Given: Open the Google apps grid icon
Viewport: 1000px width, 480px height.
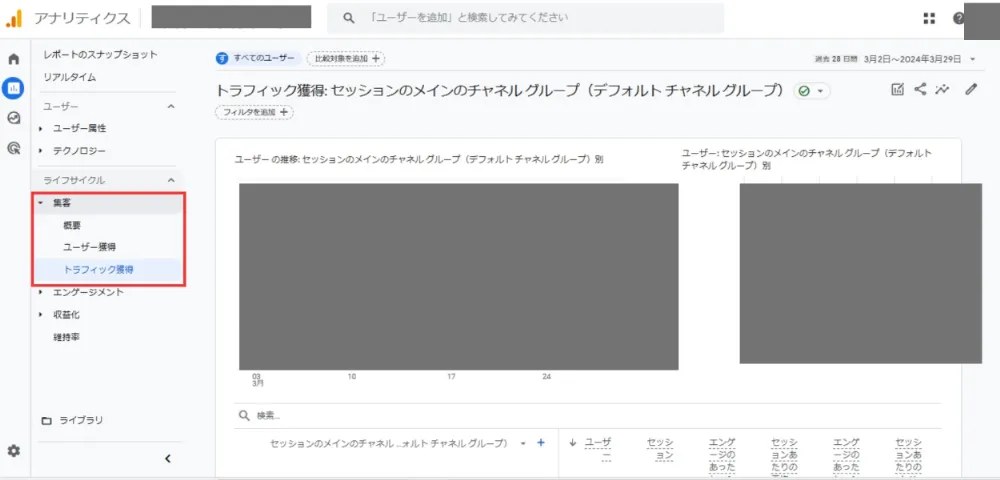Looking at the screenshot, I should click(929, 18).
